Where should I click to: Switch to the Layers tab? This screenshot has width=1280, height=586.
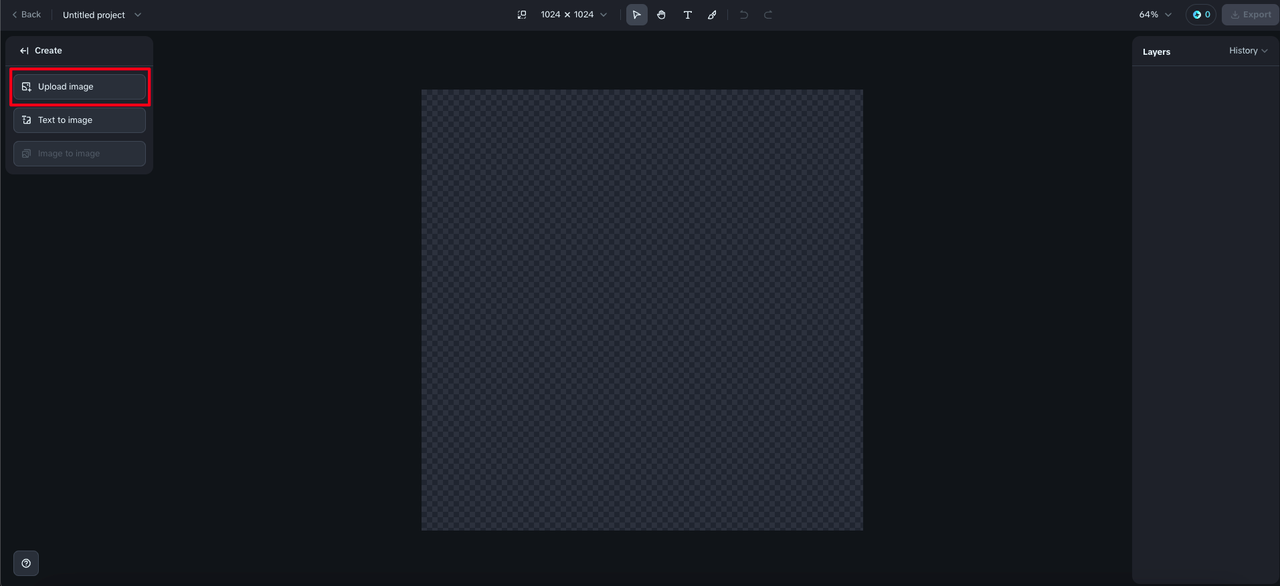(1156, 51)
